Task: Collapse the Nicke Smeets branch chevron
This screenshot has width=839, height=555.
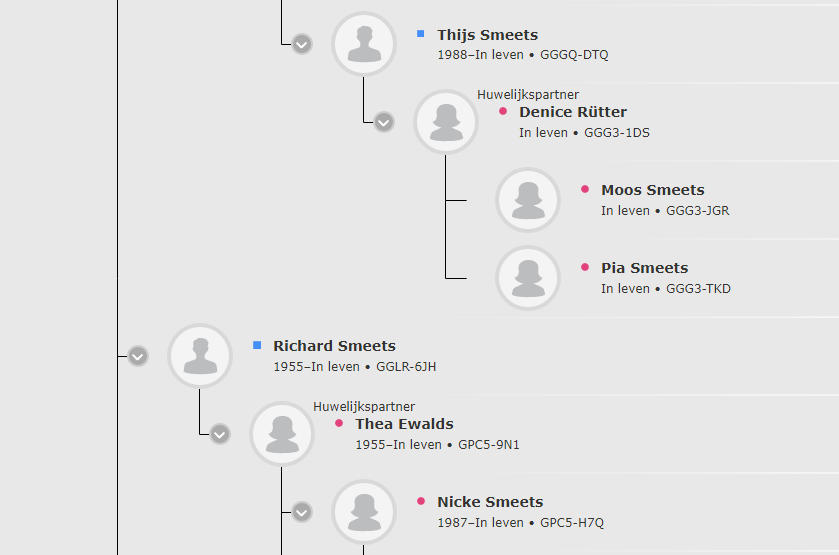Action: pos(302,512)
